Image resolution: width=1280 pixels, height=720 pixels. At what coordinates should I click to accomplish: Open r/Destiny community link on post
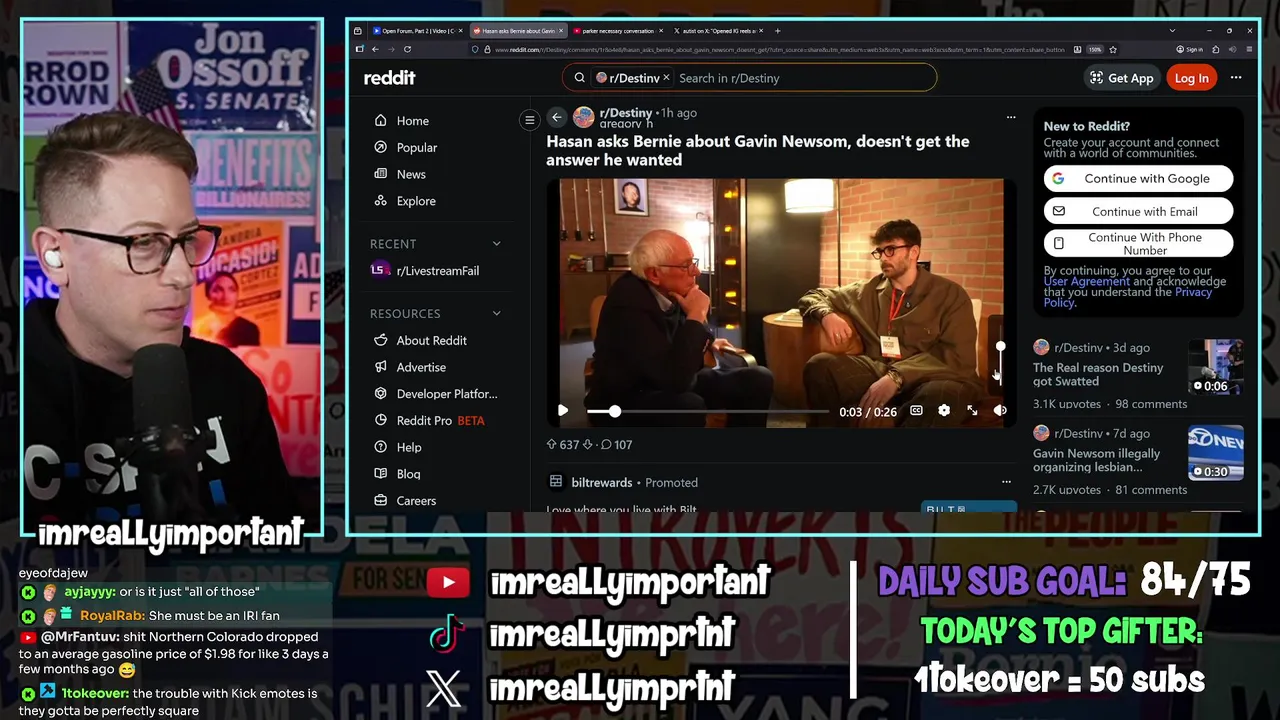pyautogui.click(x=625, y=113)
